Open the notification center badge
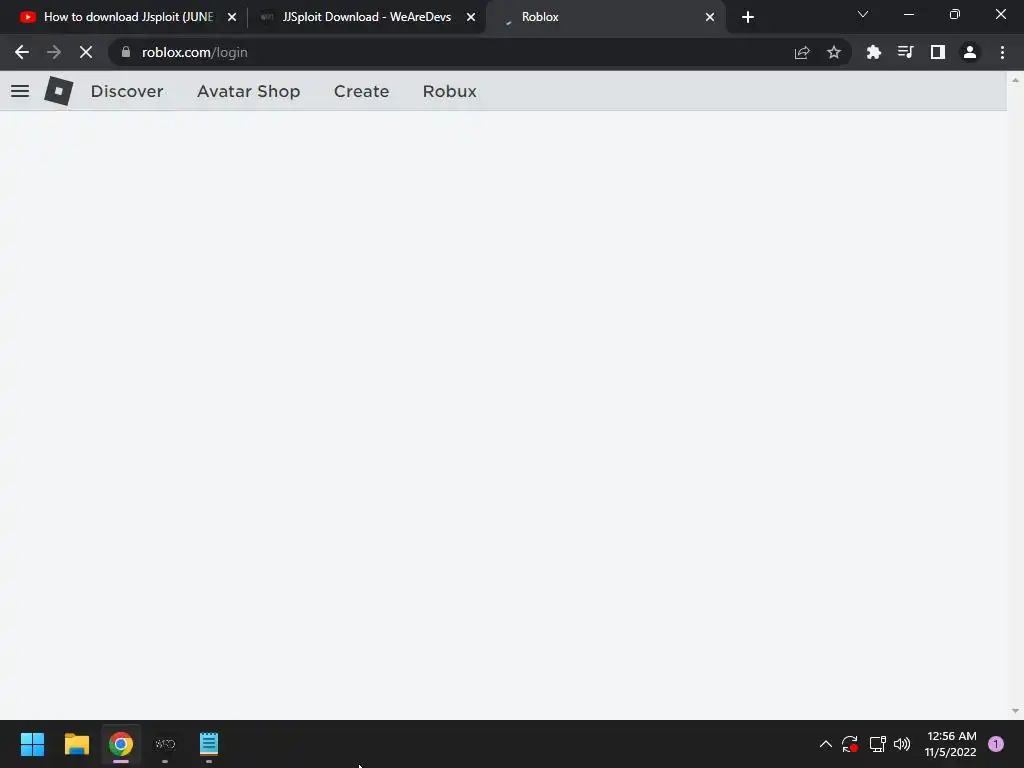The width and height of the screenshot is (1024, 768). tap(996, 744)
